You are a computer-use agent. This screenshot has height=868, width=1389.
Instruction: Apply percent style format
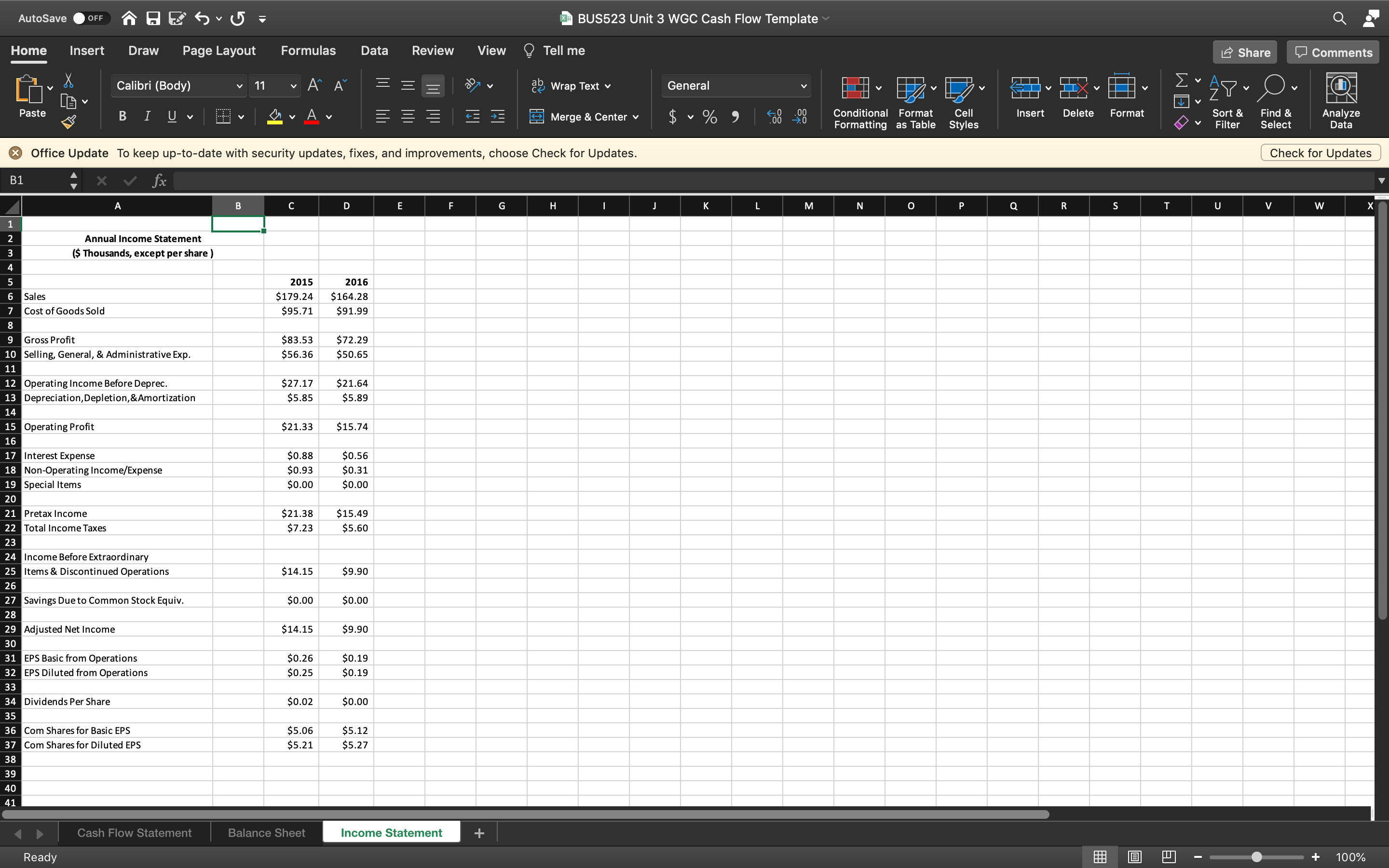coord(710,117)
